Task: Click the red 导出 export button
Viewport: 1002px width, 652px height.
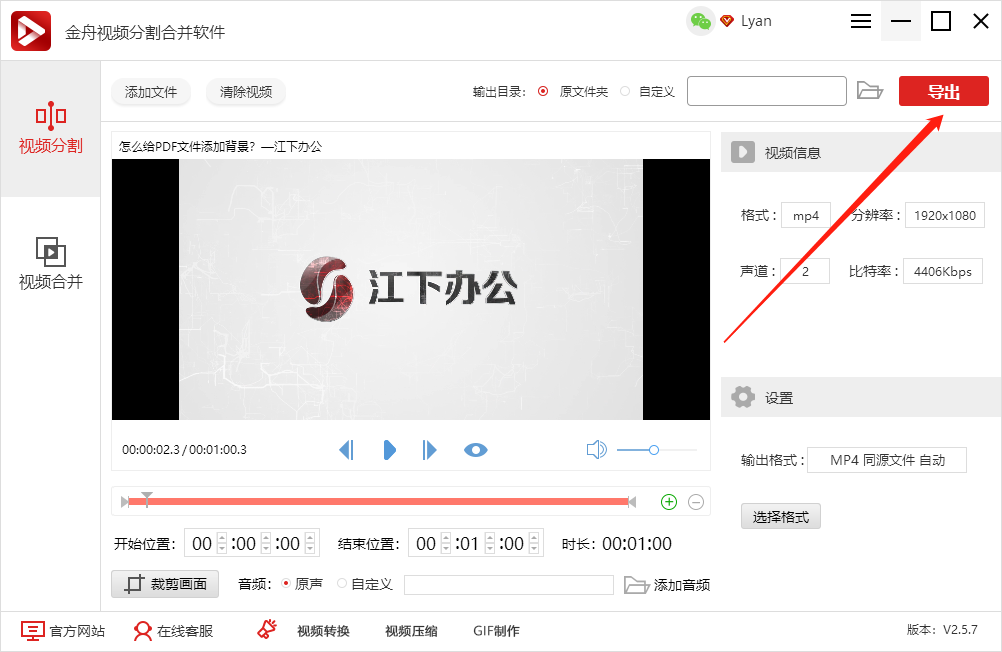Action: click(944, 91)
